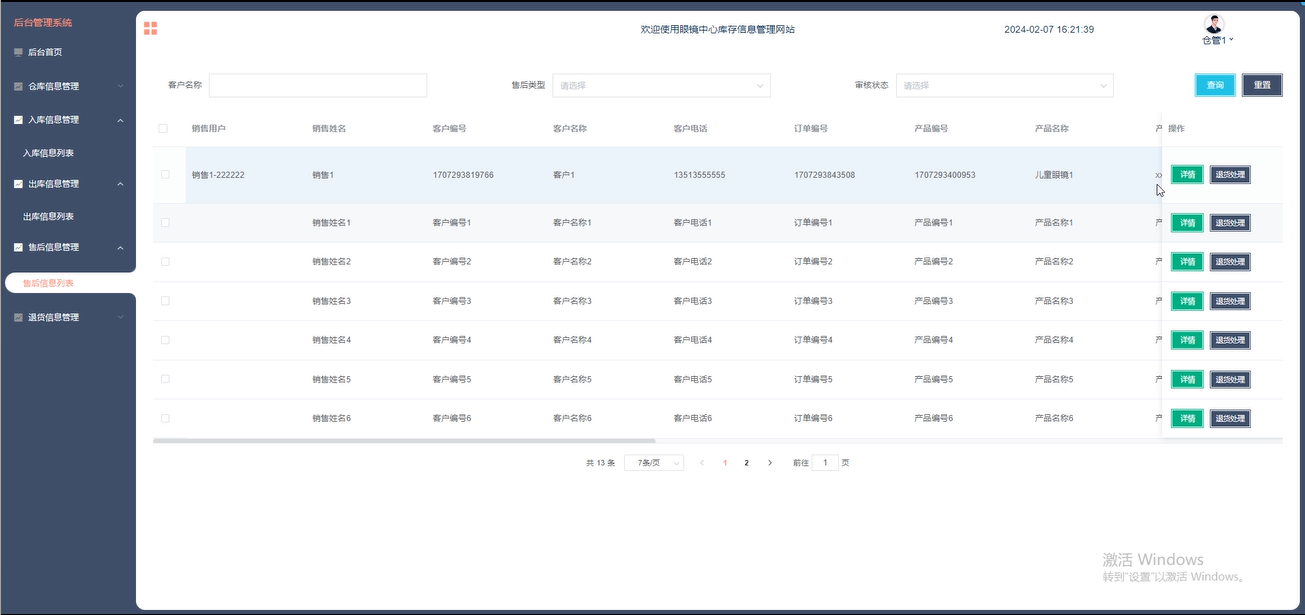The height and width of the screenshot is (615, 1305).
Task: Click the table horizontal scrollbar thumb
Action: [x=404, y=440]
